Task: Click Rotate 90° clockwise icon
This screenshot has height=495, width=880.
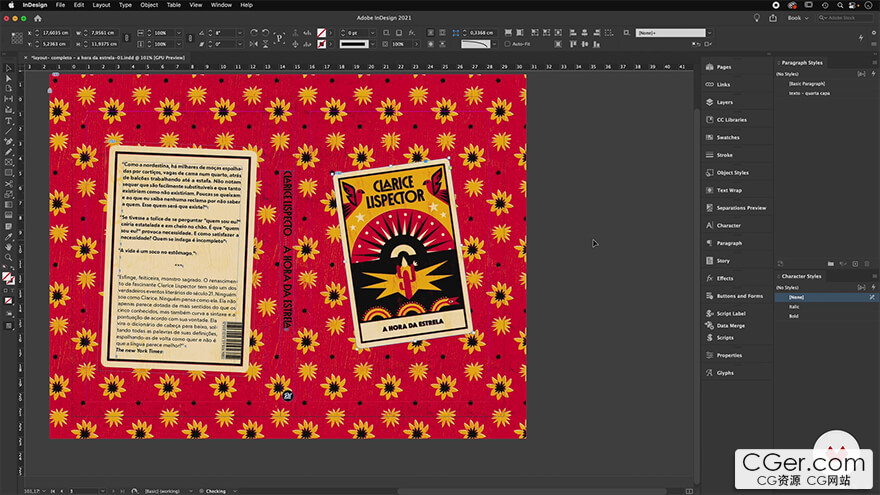Action: (x=254, y=33)
